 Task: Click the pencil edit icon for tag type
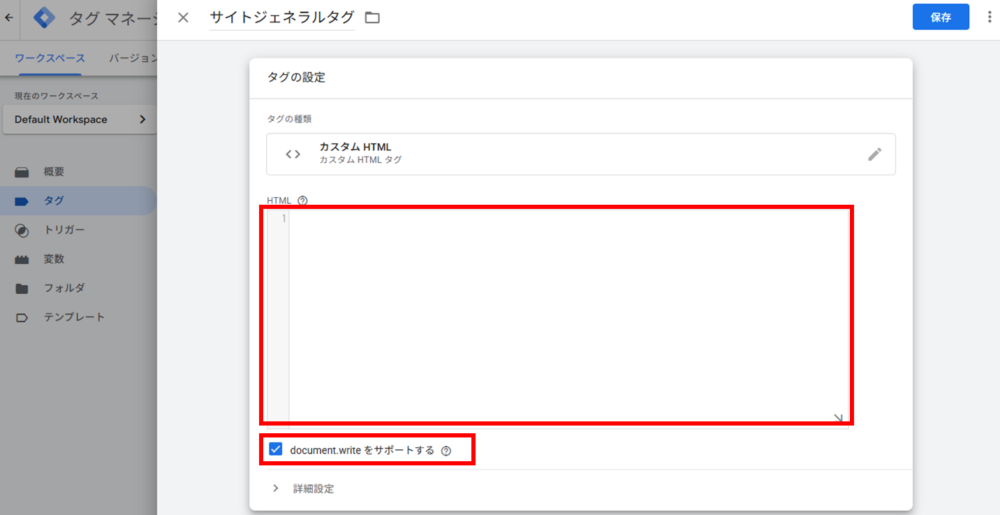[x=875, y=154]
